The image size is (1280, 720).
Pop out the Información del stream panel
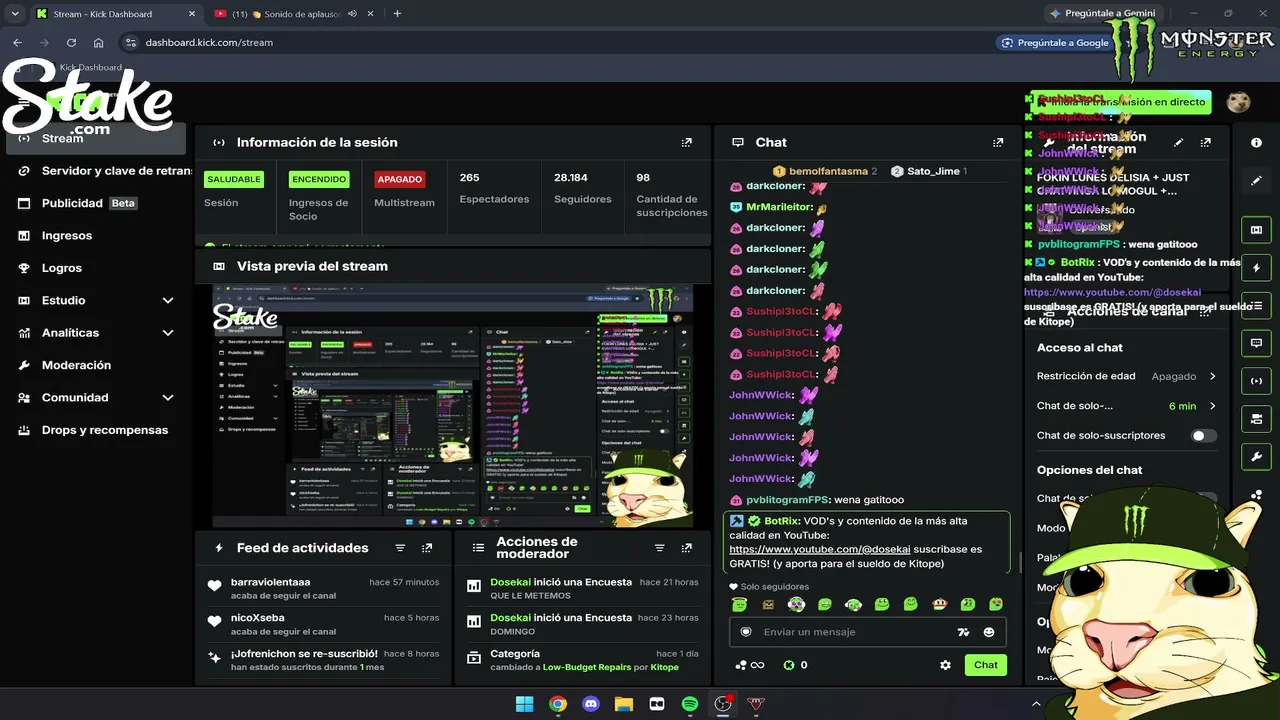(x=1206, y=143)
